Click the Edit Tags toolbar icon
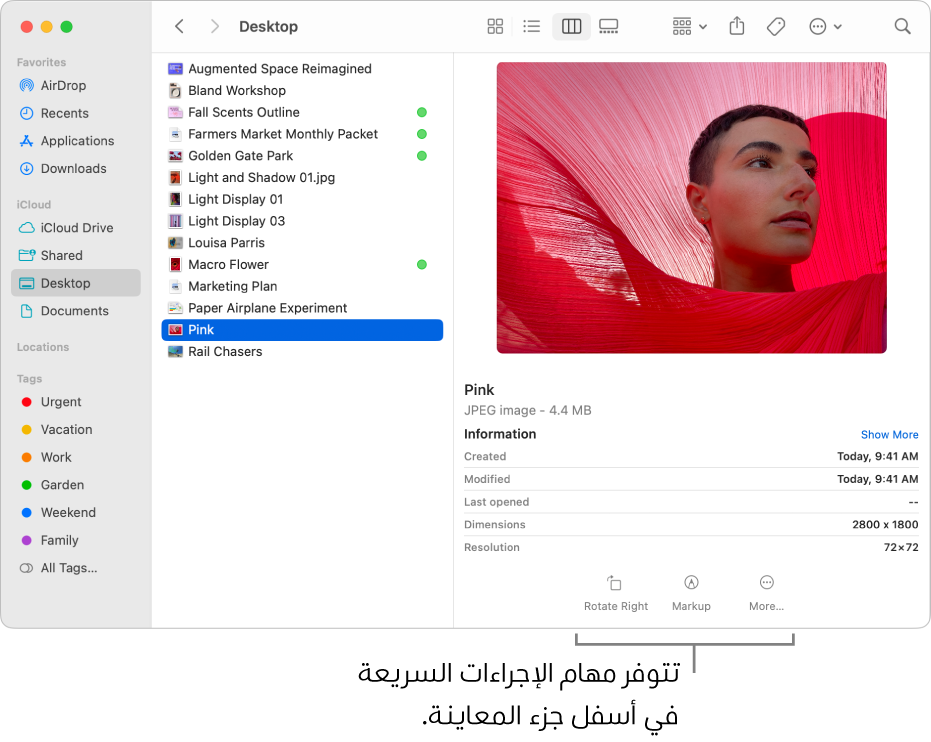 [x=775, y=26]
